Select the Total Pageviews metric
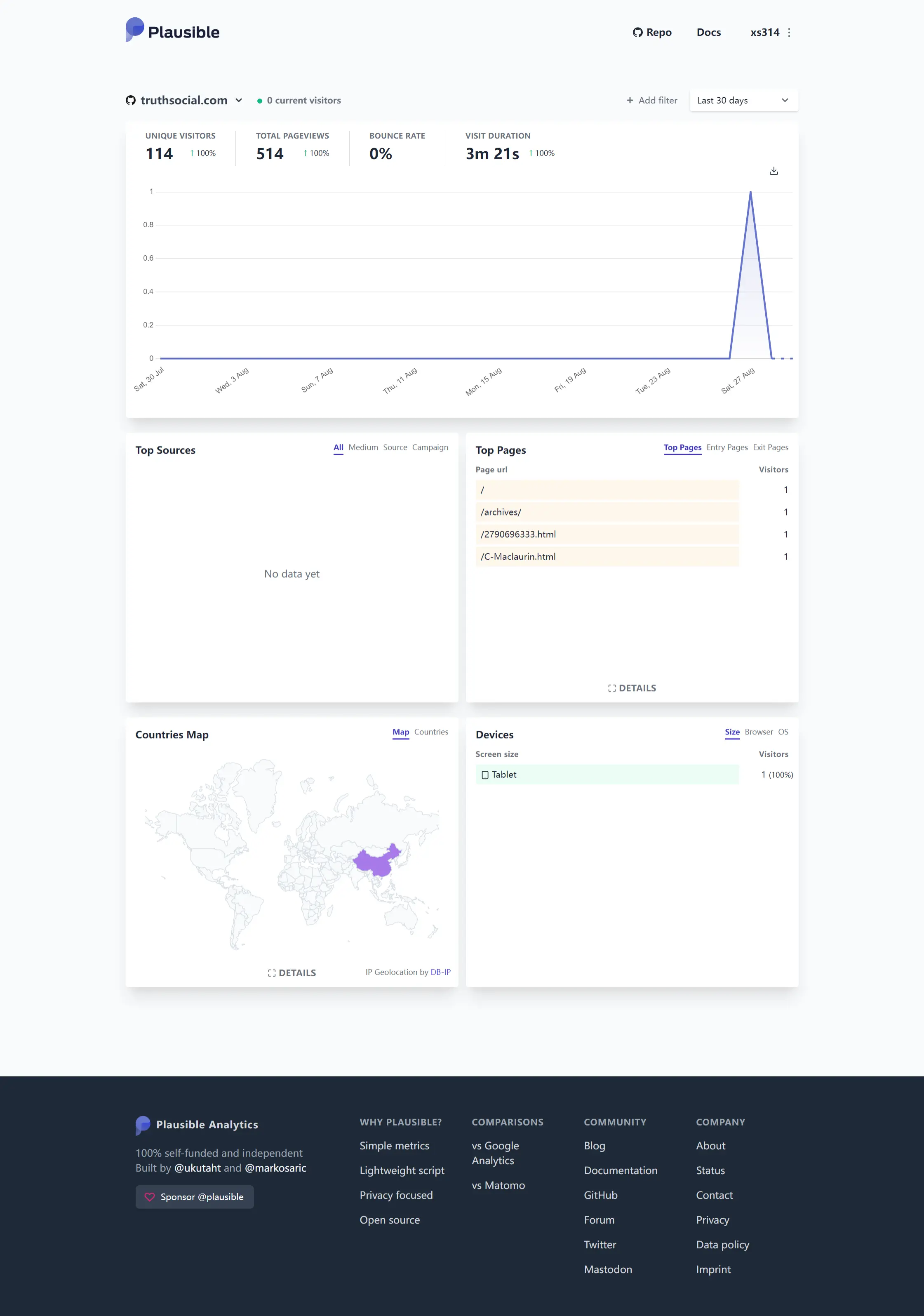This screenshot has width=924, height=1316. [x=292, y=147]
